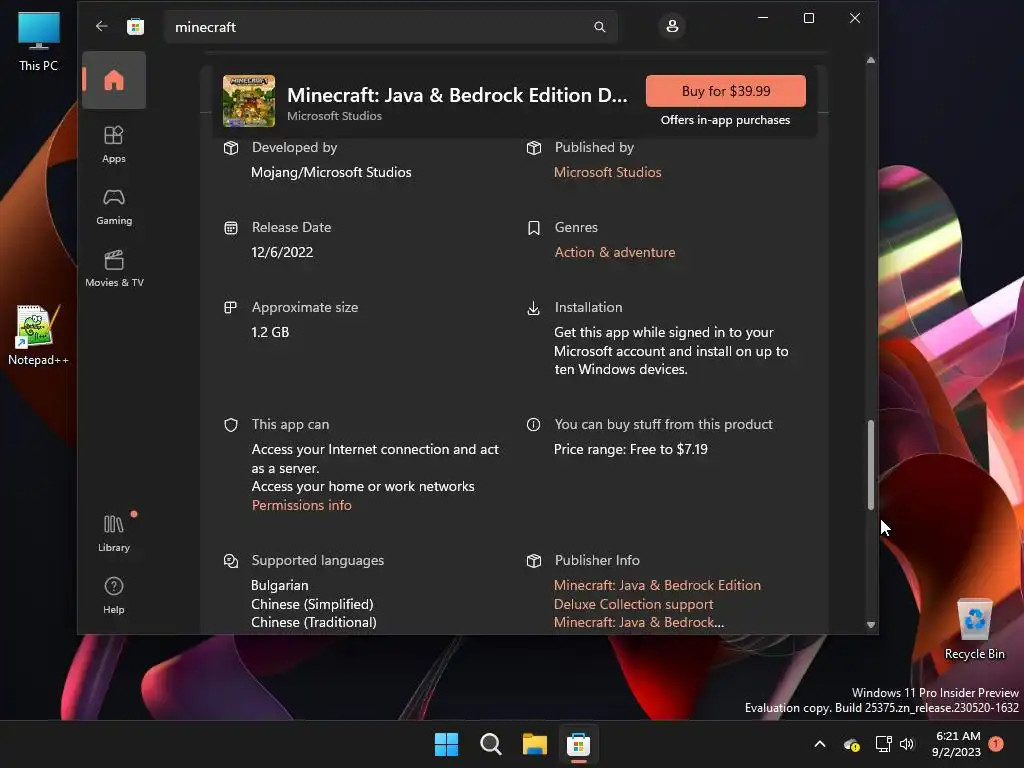The height and width of the screenshot is (768, 1024).
Task: Open Help in the sidebar
Action: point(114,595)
